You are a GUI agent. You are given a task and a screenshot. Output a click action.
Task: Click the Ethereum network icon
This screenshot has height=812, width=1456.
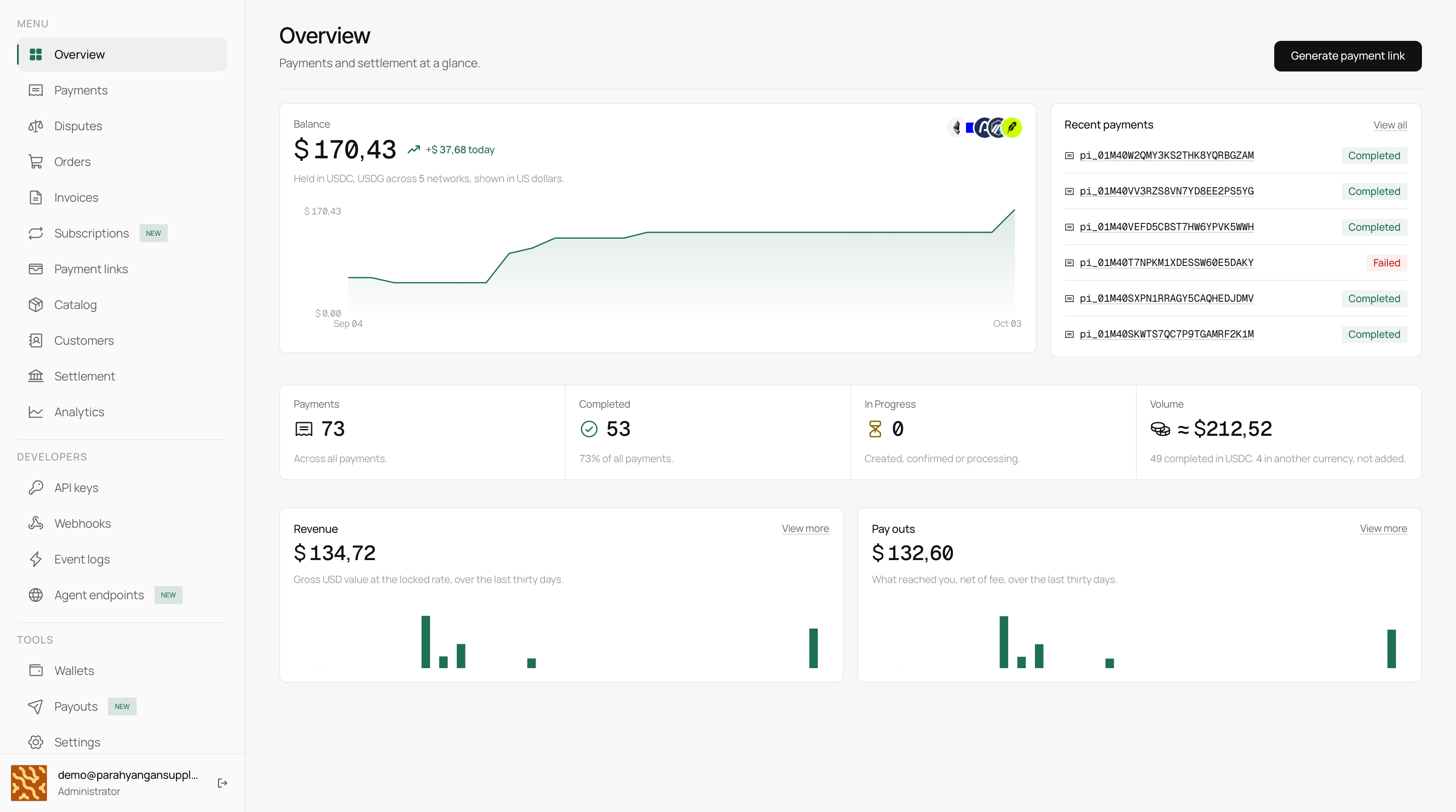[956, 128]
